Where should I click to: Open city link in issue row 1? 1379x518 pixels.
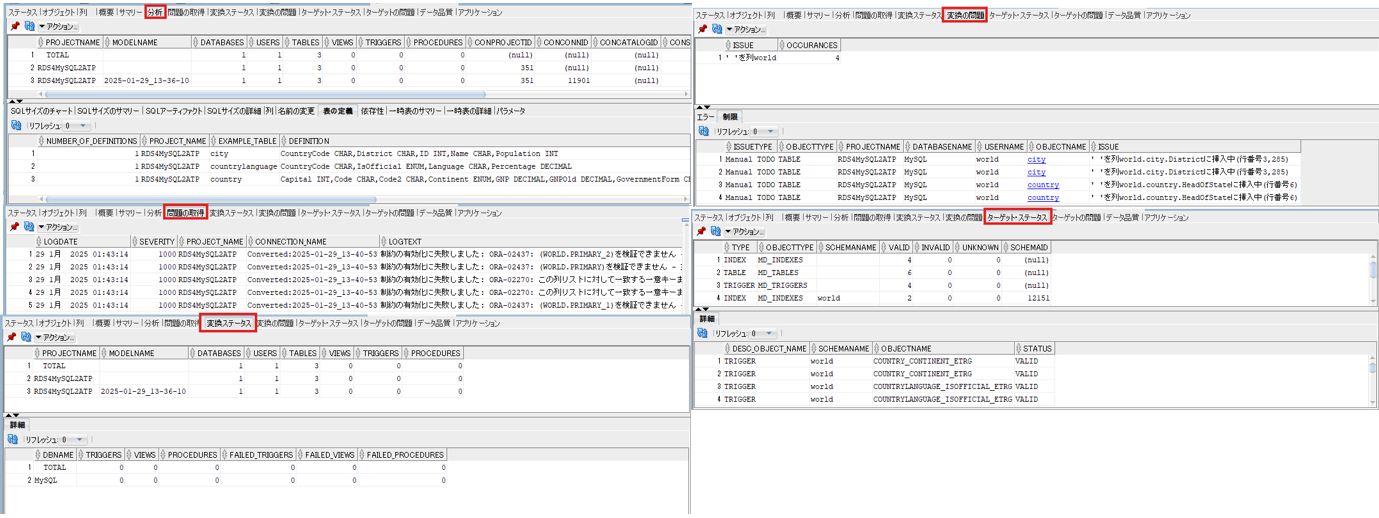click(1036, 159)
